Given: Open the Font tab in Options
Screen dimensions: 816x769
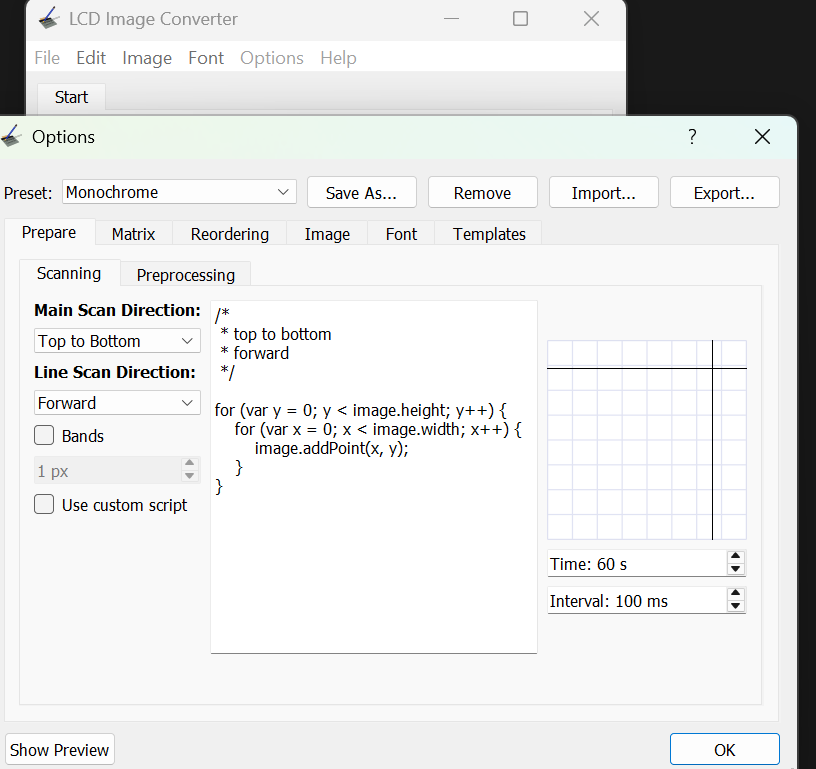Looking at the screenshot, I should [x=401, y=234].
